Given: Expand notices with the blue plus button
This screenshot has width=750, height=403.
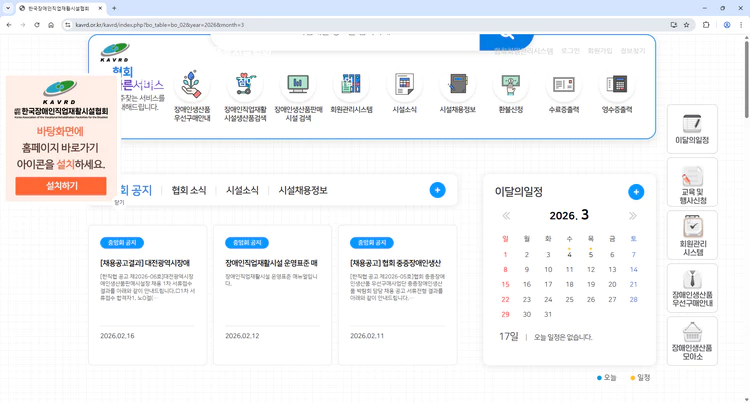Looking at the screenshot, I should (x=437, y=190).
